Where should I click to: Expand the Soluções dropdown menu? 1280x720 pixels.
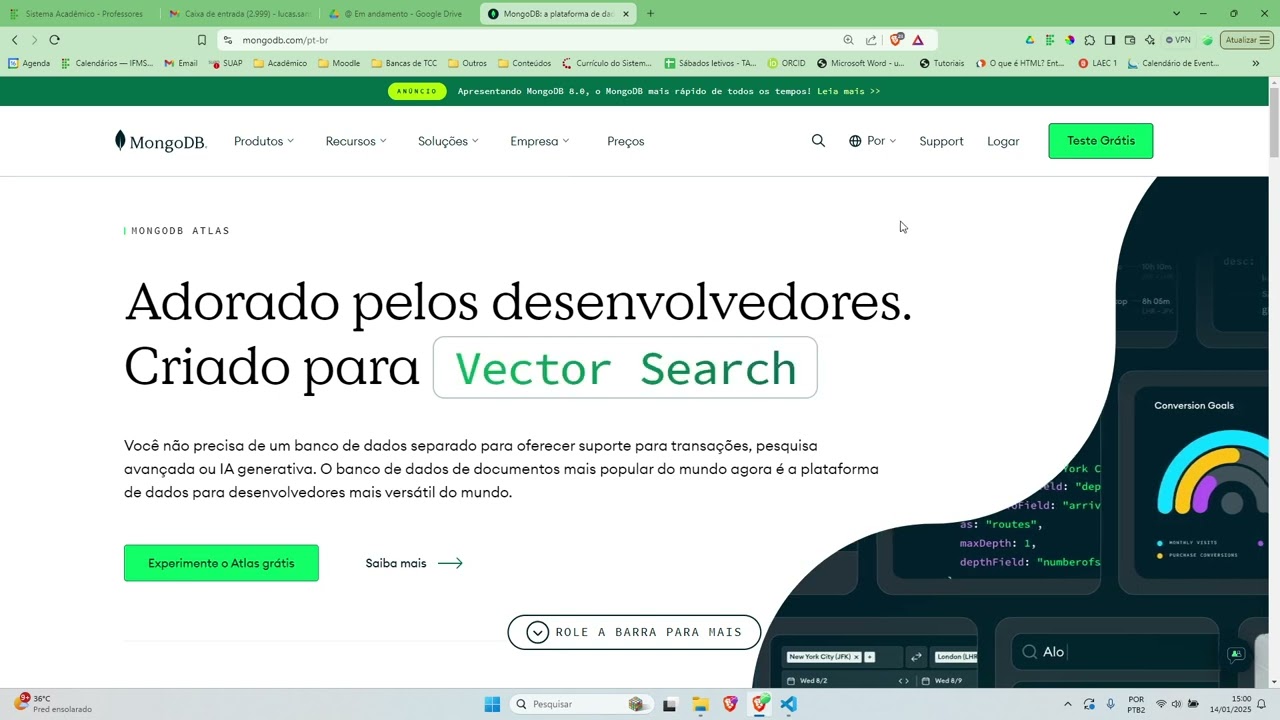pos(448,141)
